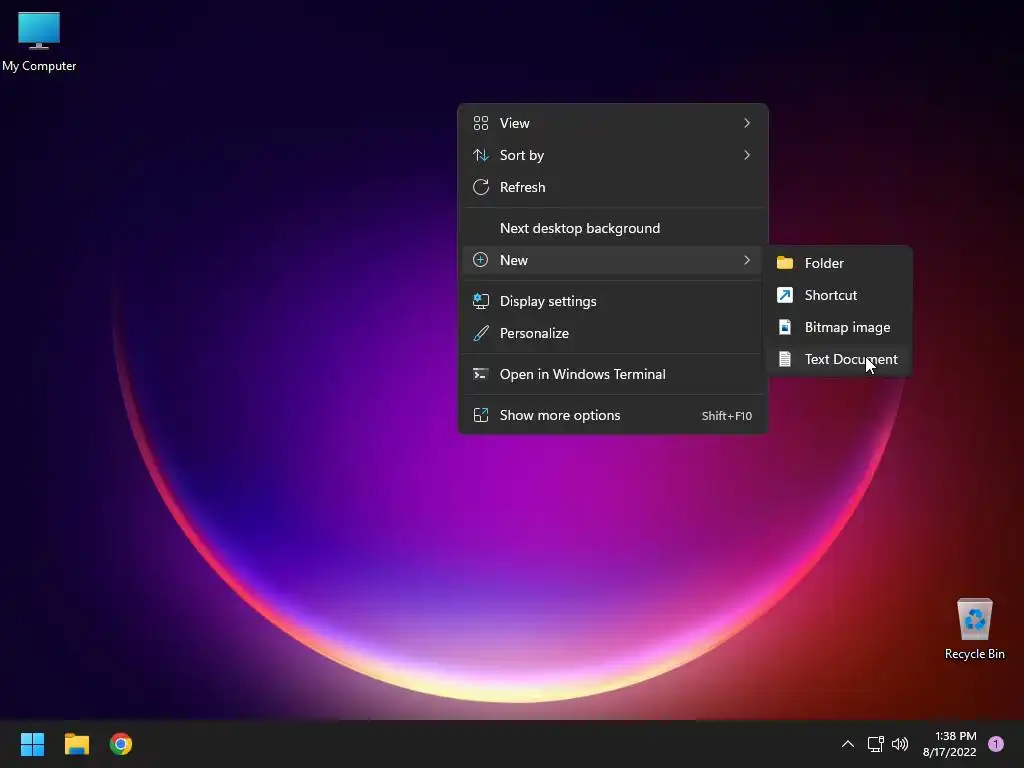Click the chevron beside View
Viewport: 1024px width, 768px height.
point(747,123)
